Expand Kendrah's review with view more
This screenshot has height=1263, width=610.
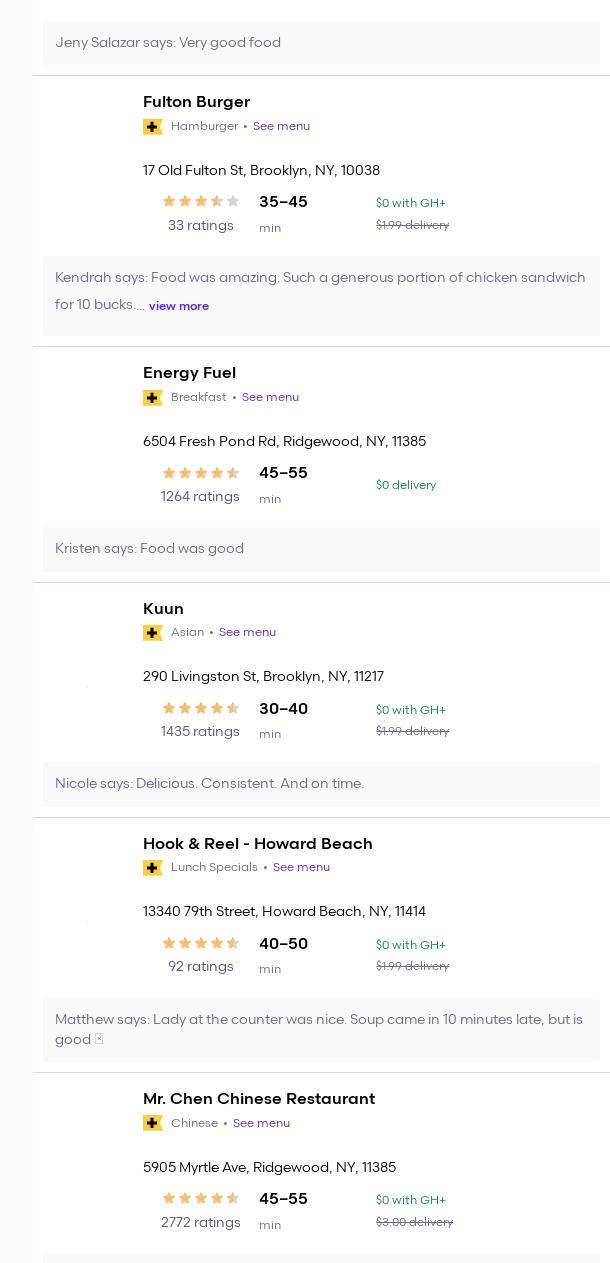click(x=179, y=306)
